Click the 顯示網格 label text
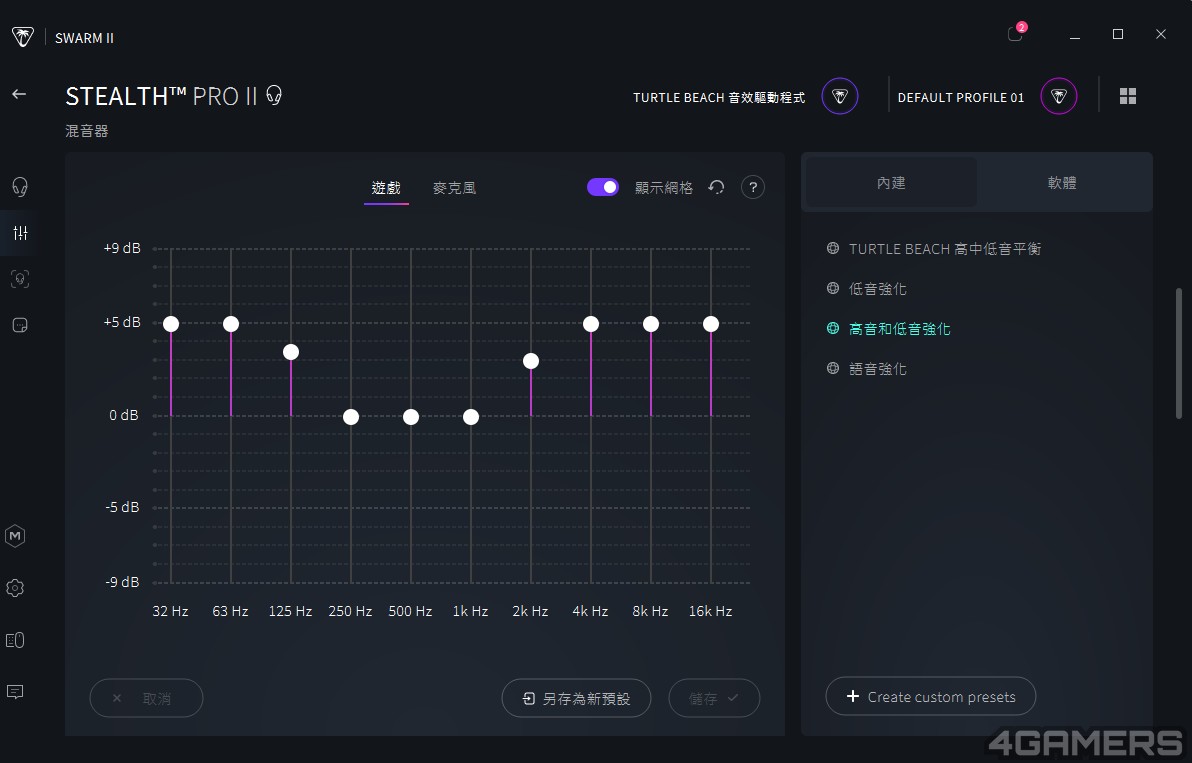1192x763 pixels. click(664, 188)
